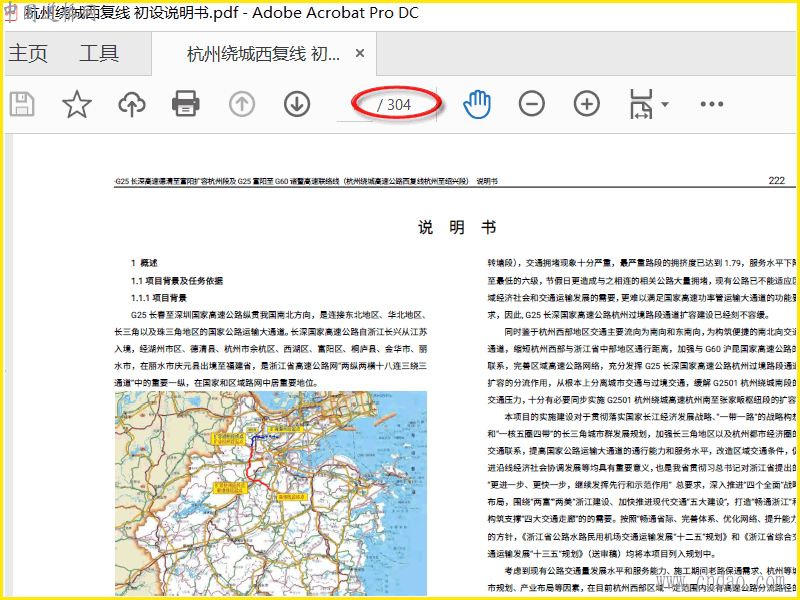
Task: Zoom in with the plus circle icon
Action: [586, 104]
